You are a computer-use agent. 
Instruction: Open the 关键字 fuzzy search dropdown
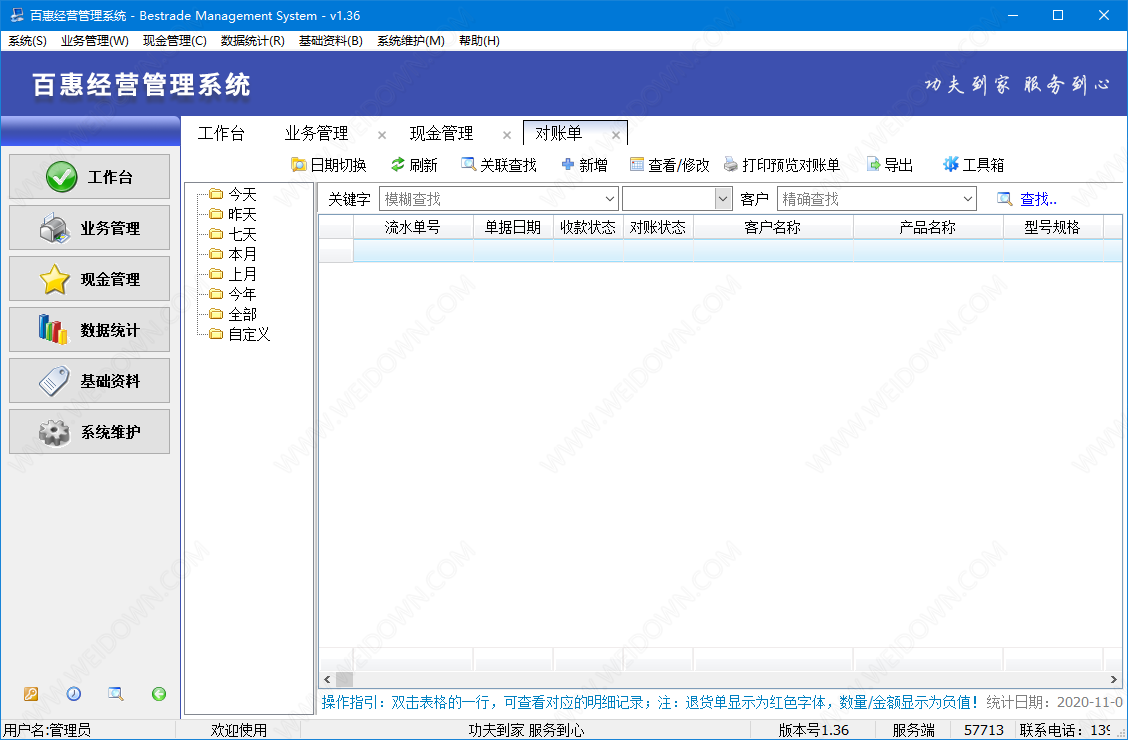tap(609, 199)
